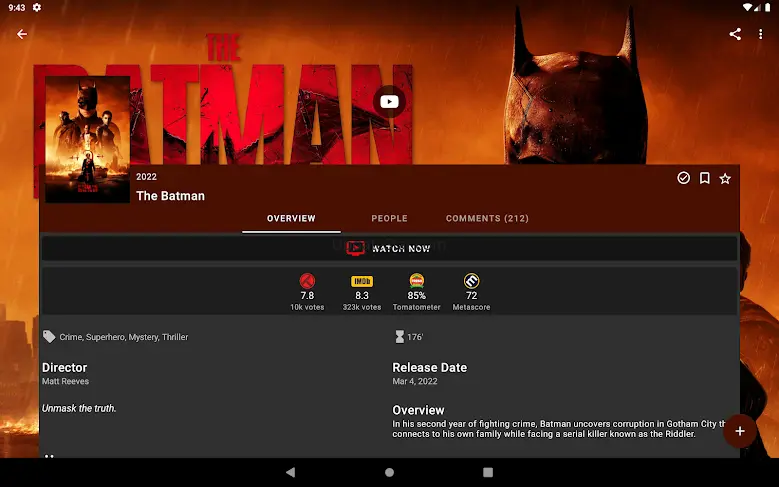This screenshot has height=487, width=779.
Task: Tap the battery status icon
Action: (768, 7)
